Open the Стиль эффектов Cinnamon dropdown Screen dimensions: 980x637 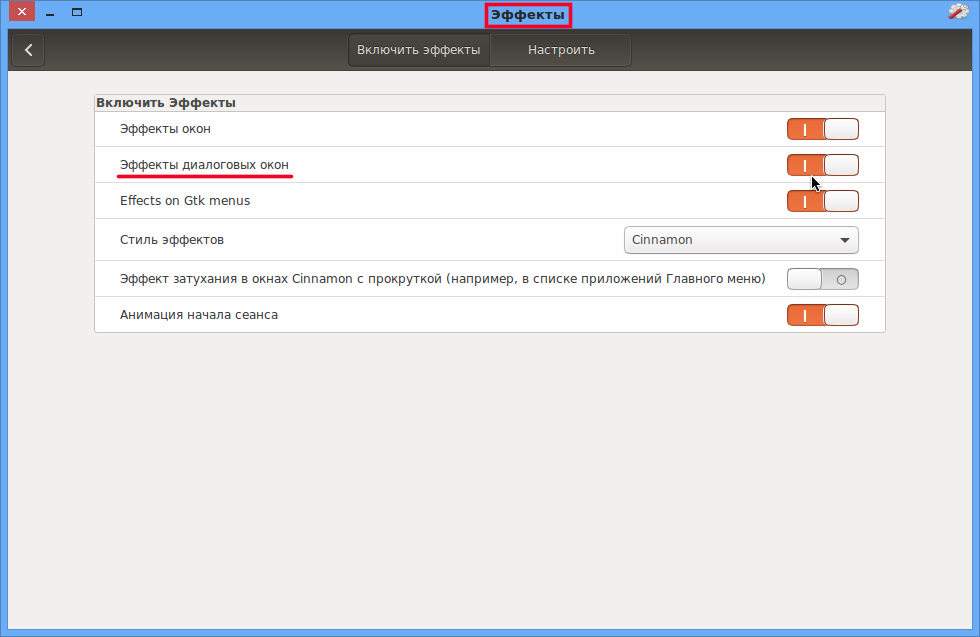click(x=741, y=240)
